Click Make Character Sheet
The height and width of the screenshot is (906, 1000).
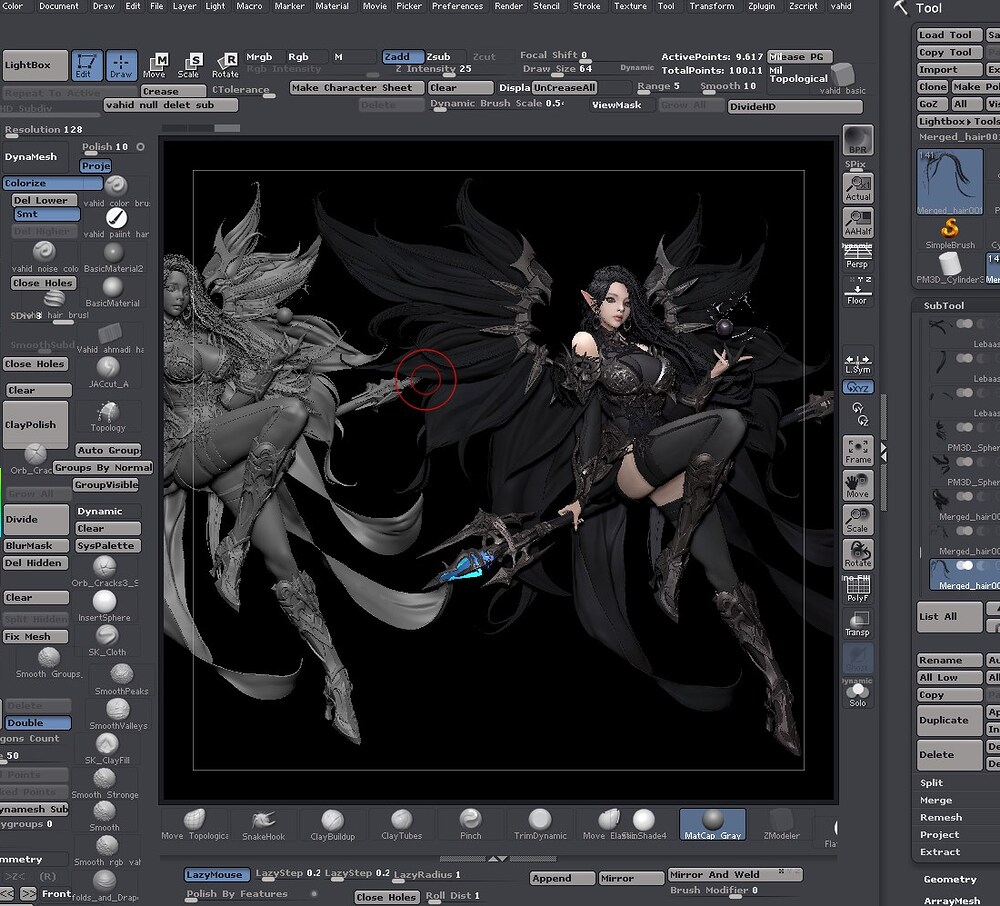[357, 87]
